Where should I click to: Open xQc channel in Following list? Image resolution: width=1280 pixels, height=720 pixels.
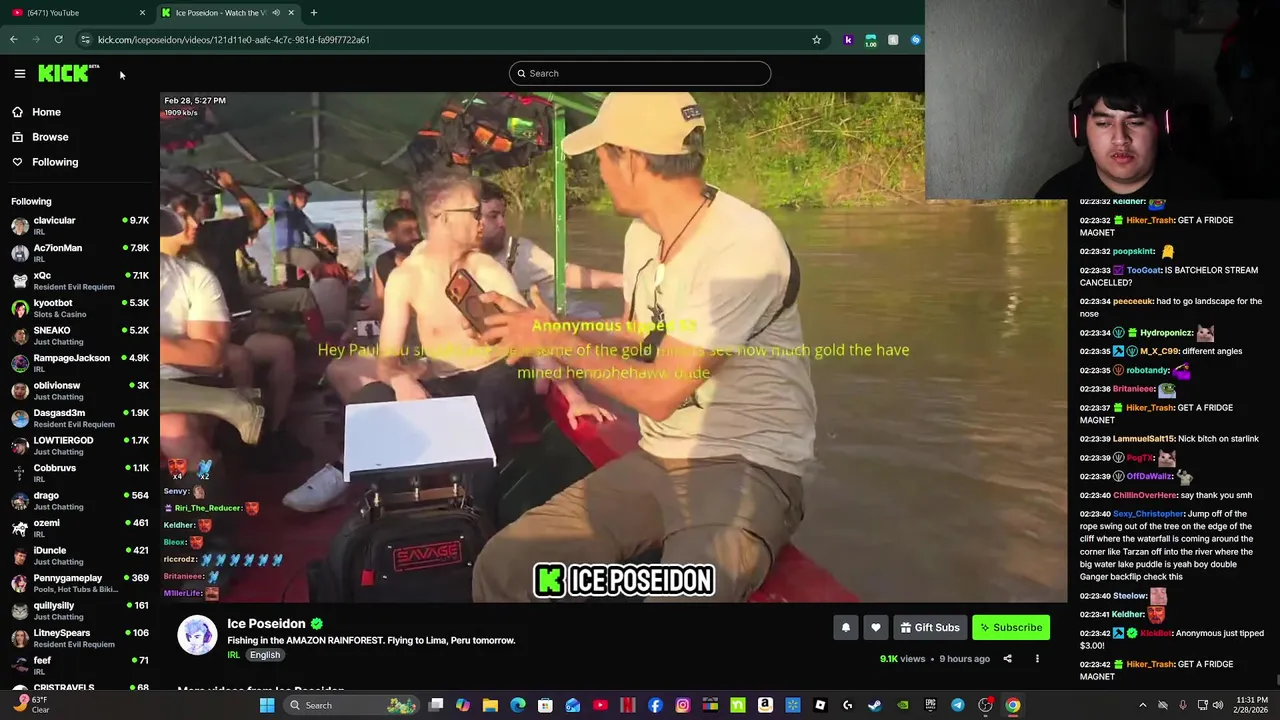tap(80, 280)
